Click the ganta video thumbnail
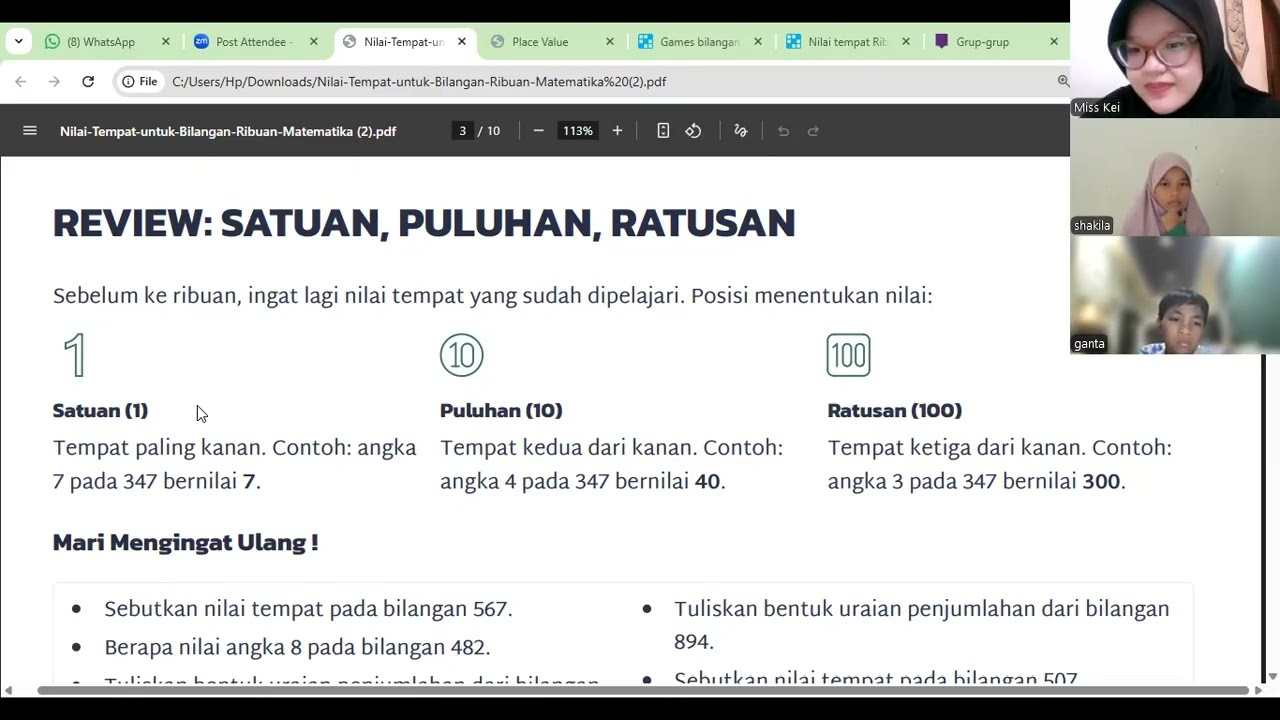This screenshot has width=1280, height=720. tap(1175, 295)
